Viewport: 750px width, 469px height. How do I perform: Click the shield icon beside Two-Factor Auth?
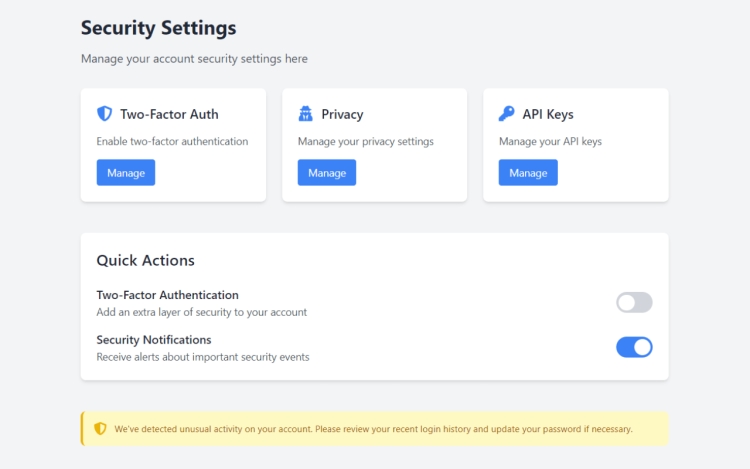104,114
